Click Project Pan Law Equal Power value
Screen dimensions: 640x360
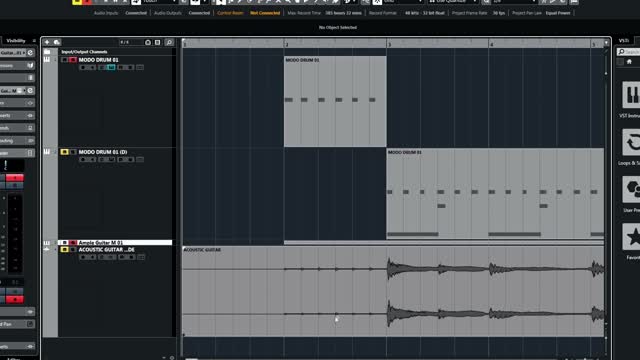click(x=558, y=13)
